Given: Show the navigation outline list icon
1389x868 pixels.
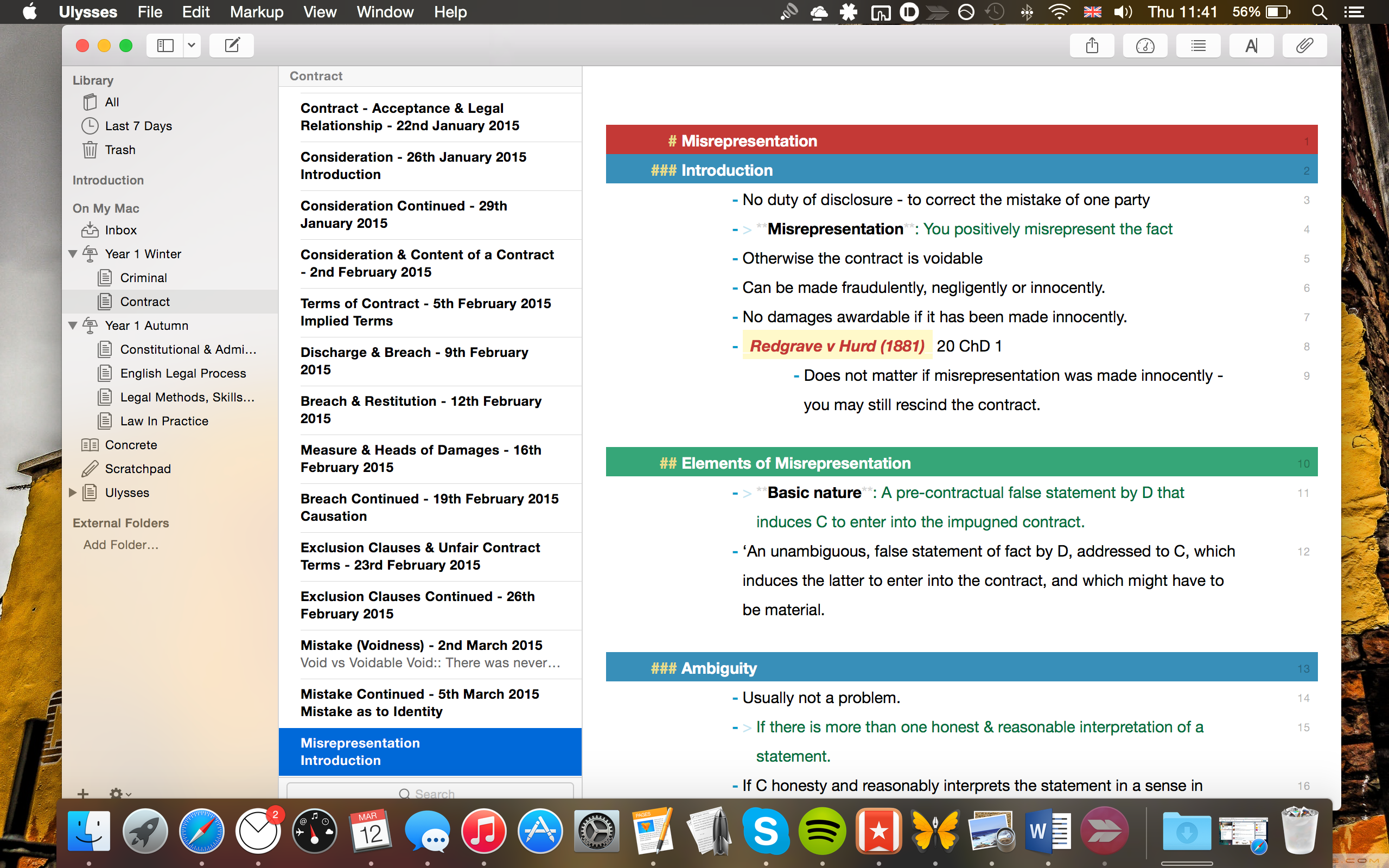Looking at the screenshot, I should pyautogui.click(x=1198, y=46).
